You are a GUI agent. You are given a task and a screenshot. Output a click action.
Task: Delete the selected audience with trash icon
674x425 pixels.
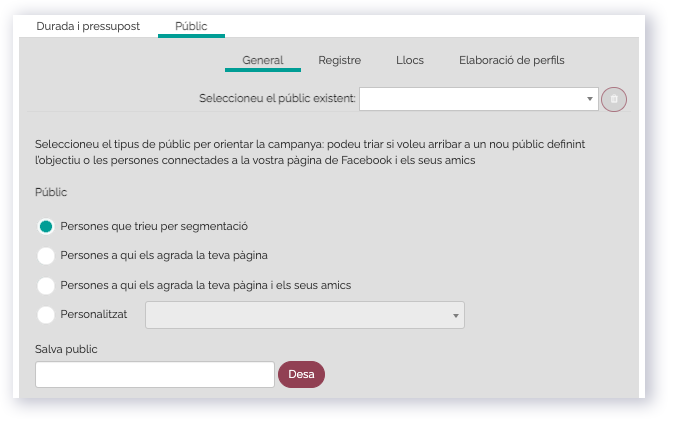613,99
